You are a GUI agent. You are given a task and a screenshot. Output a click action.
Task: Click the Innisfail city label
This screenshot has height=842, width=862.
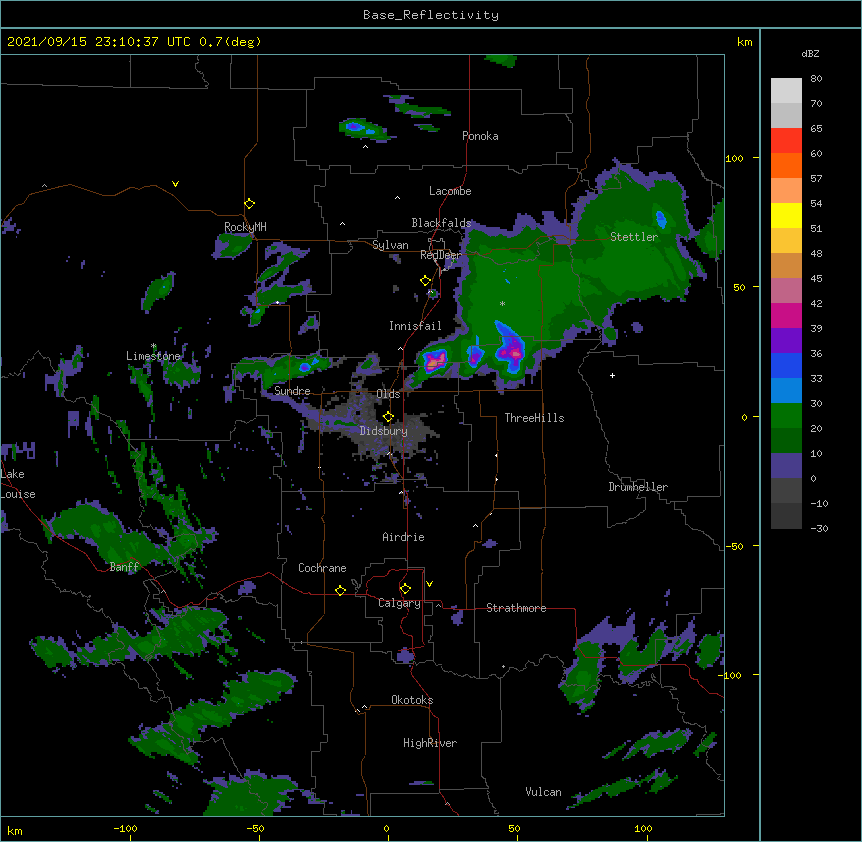pyautogui.click(x=415, y=326)
